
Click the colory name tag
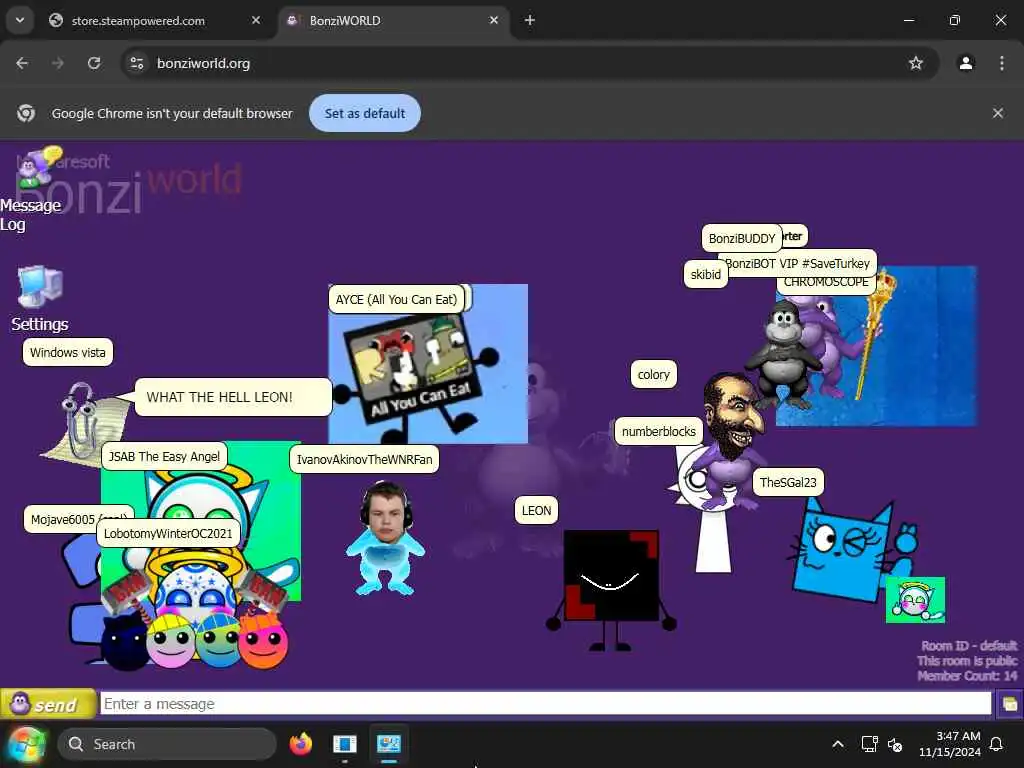[654, 375]
